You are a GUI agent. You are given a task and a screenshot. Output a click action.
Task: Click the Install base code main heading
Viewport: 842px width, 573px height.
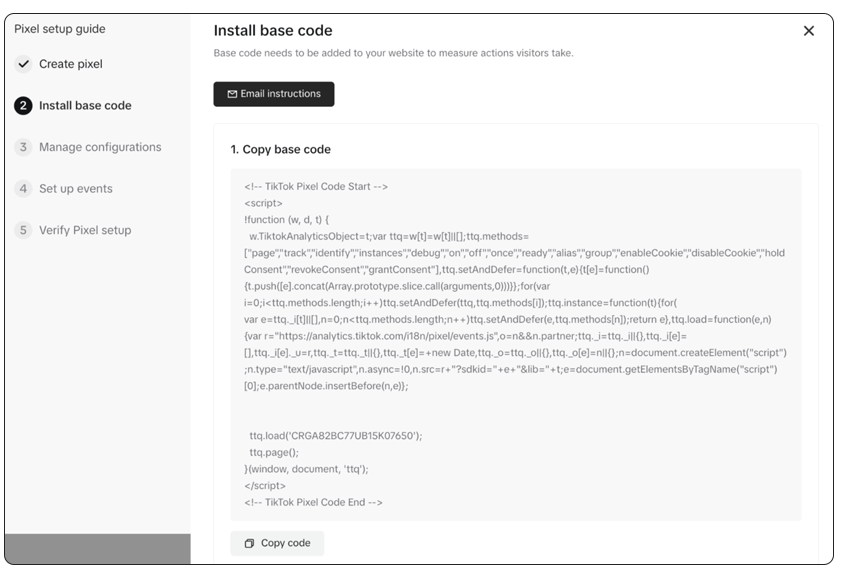(273, 31)
